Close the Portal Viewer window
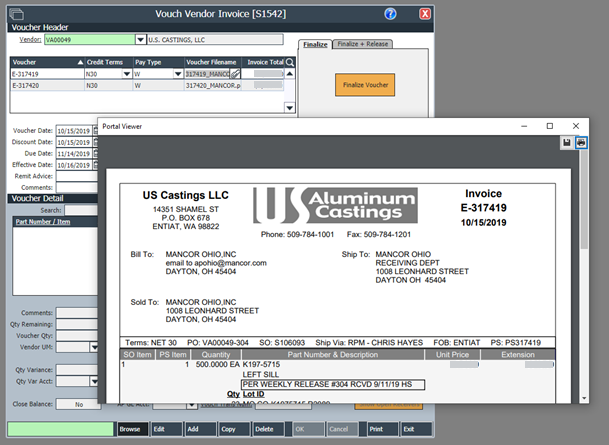Image resolution: width=609 pixels, height=445 pixels. [x=576, y=126]
